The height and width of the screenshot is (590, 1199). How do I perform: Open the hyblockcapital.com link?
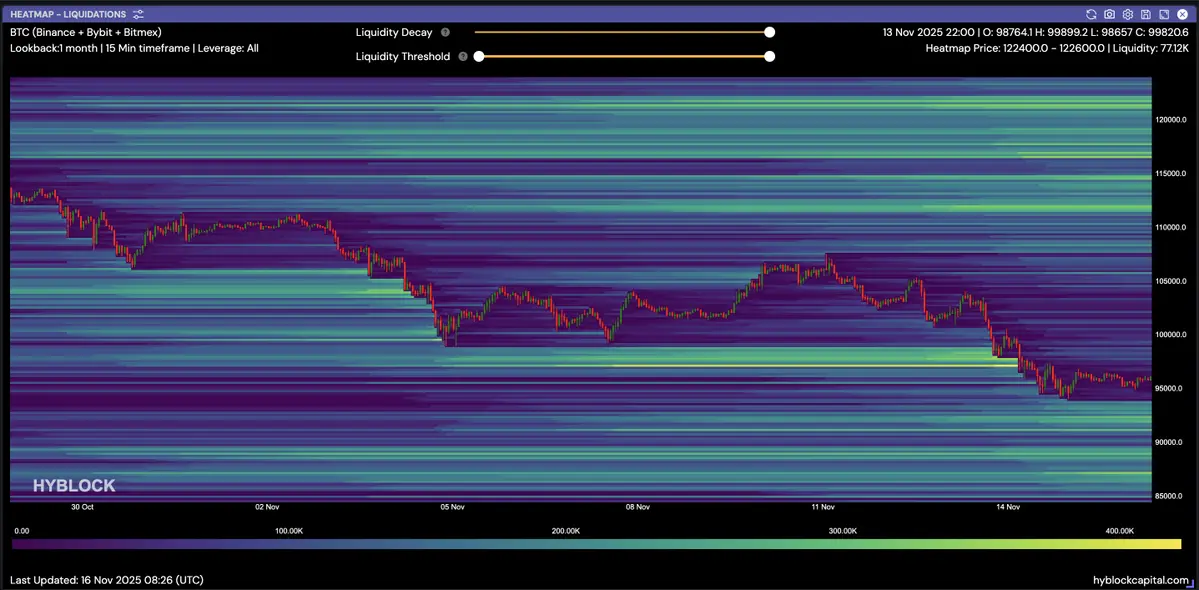1142,580
